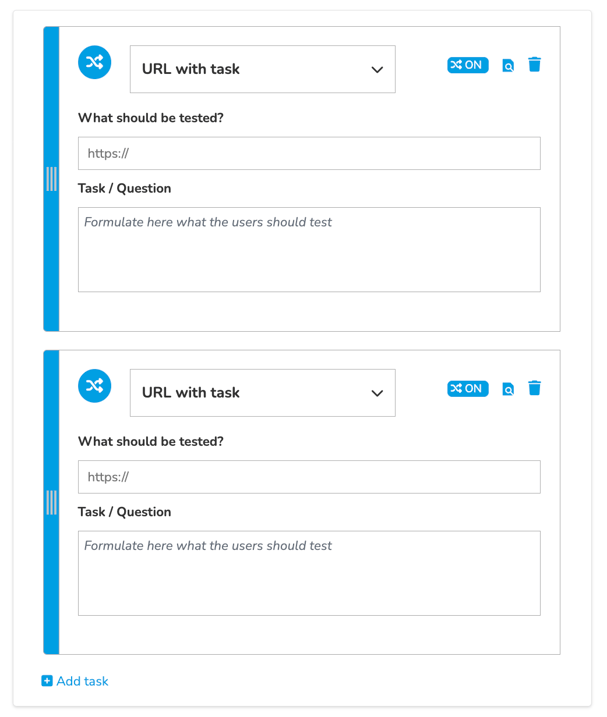The image size is (607, 717).
Task: Click first Task / Question text area
Action: [309, 250]
